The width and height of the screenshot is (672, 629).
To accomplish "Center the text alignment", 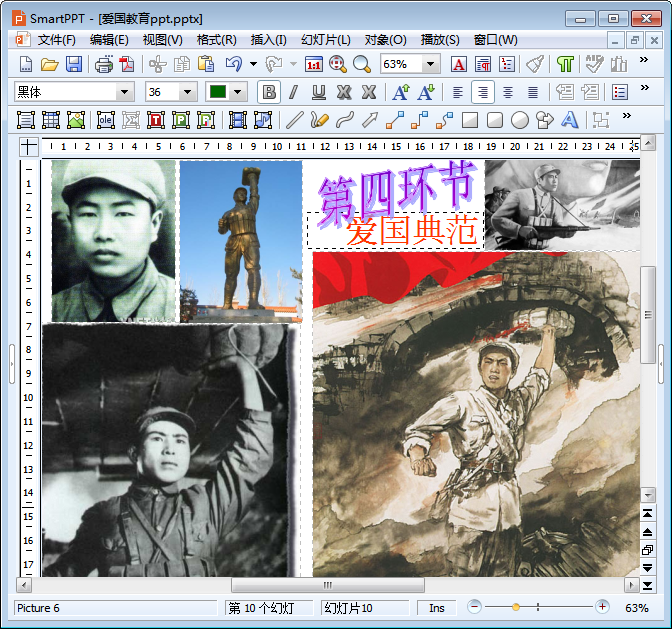I will [508, 92].
